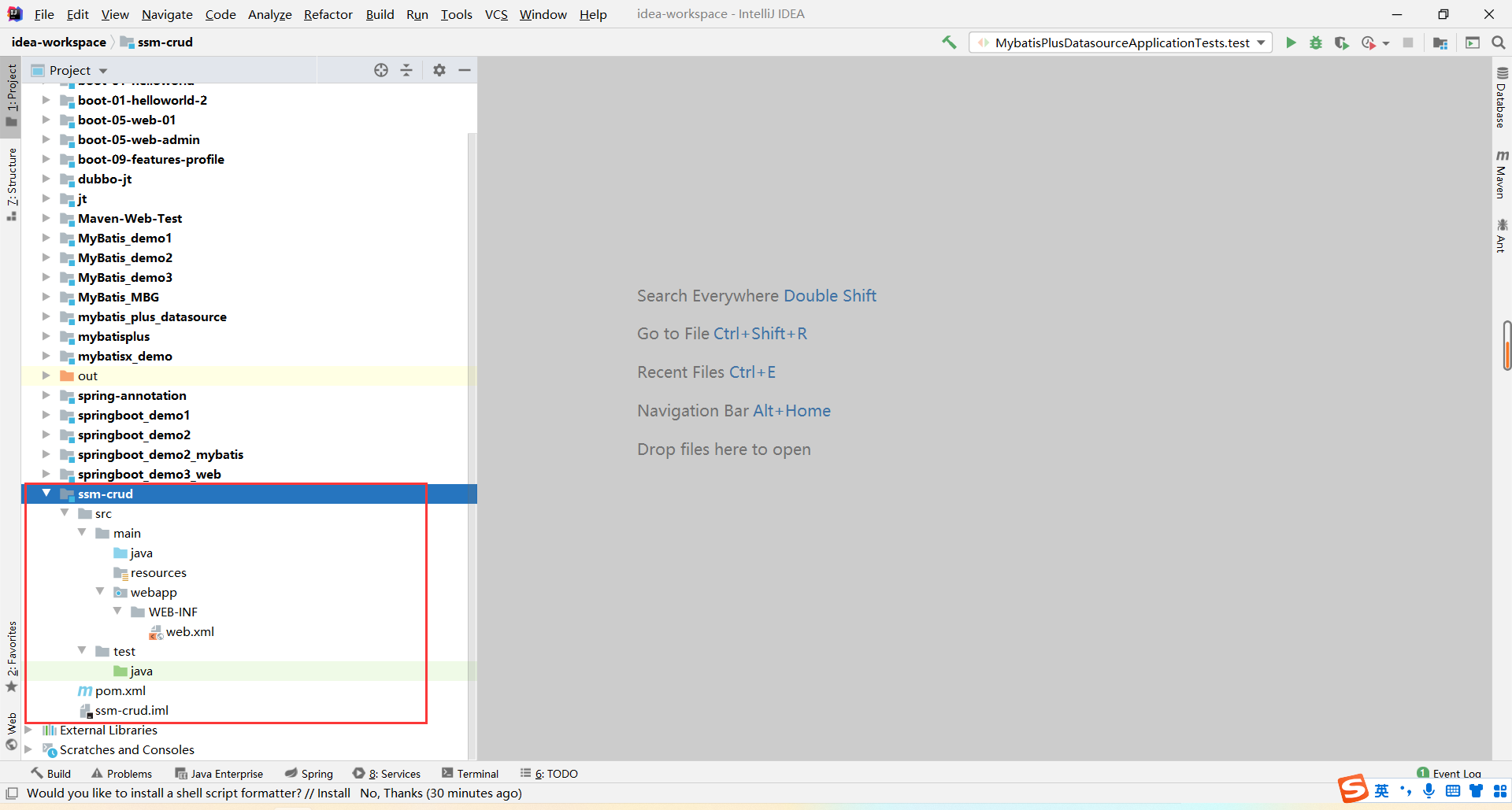1512x810 pixels.
Task: Open the Database tool window
Action: point(1501,97)
